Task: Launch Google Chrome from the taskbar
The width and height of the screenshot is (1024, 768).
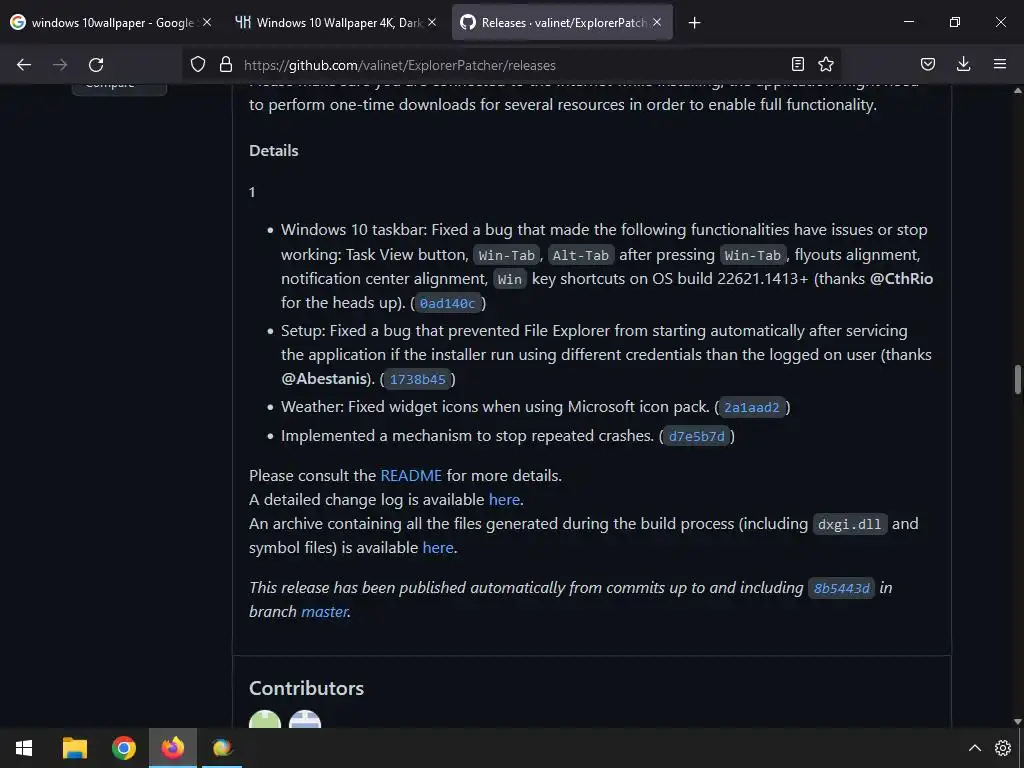Action: [123, 748]
